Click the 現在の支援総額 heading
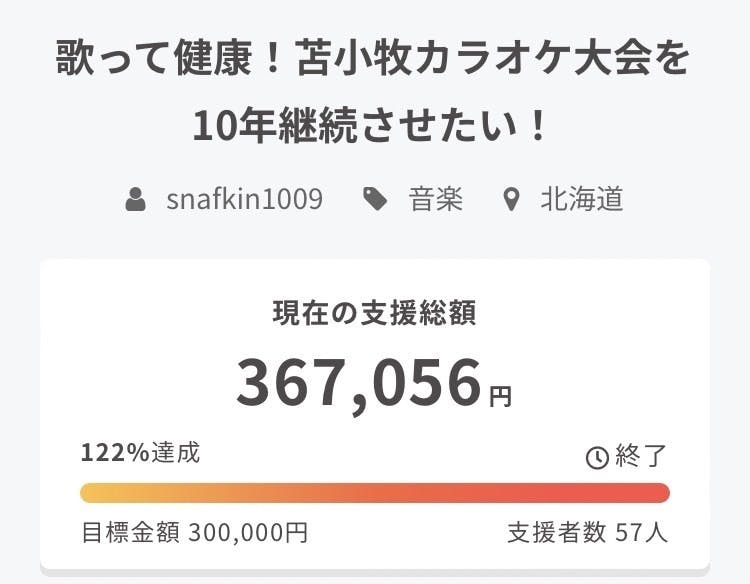The width and height of the screenshot is (750, 584). 375,313
